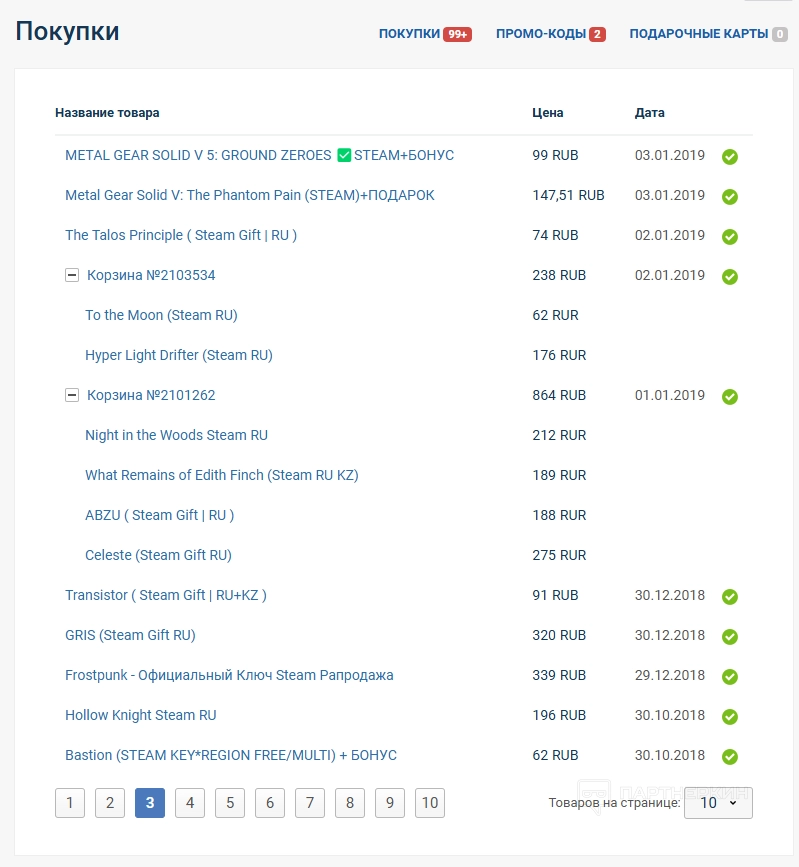Image resolution: width=799 pixels, height=867 pixels.
Task: Click the 238 RUB basket total
Action: 559,275
